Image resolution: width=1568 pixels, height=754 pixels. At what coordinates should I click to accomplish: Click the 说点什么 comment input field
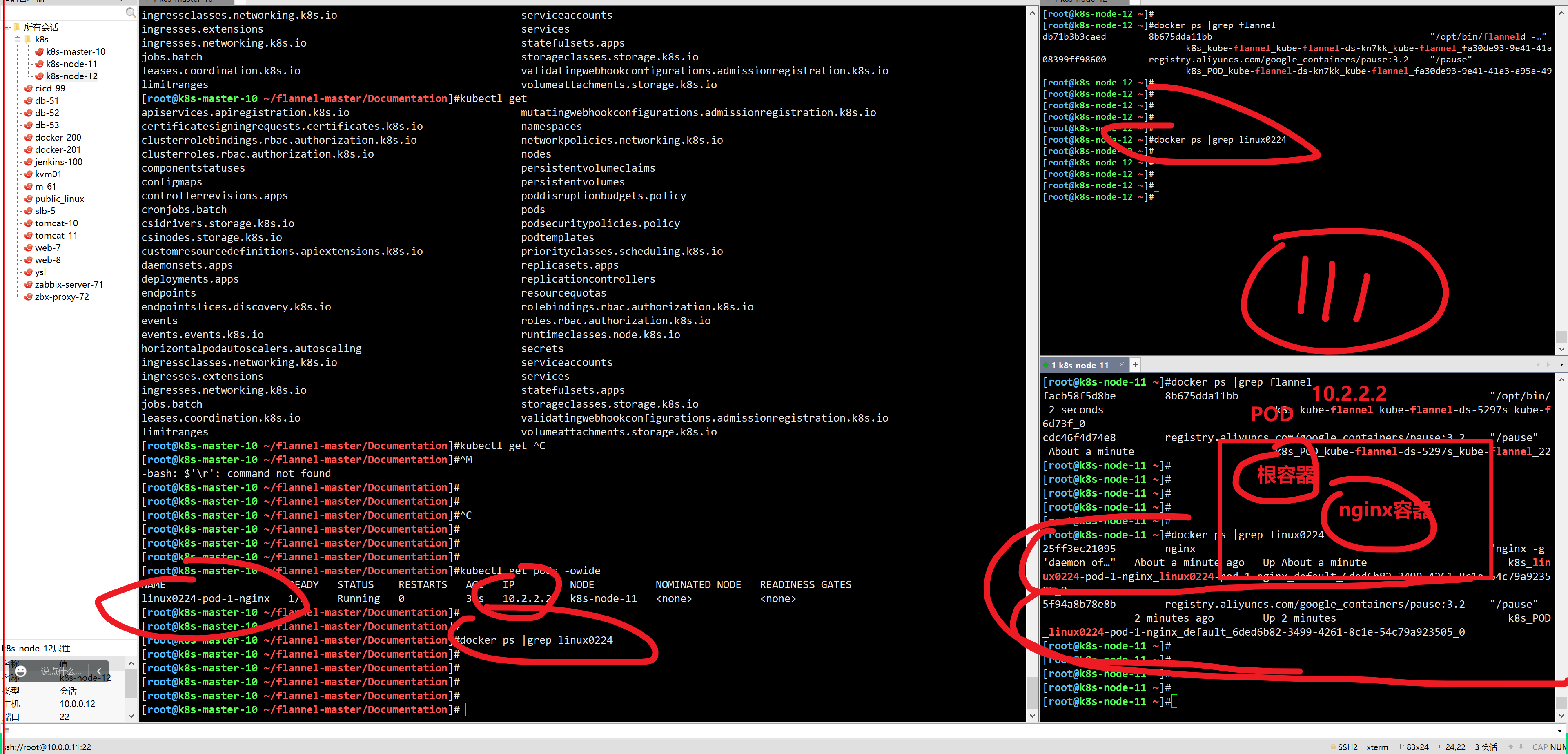point(61,671)
